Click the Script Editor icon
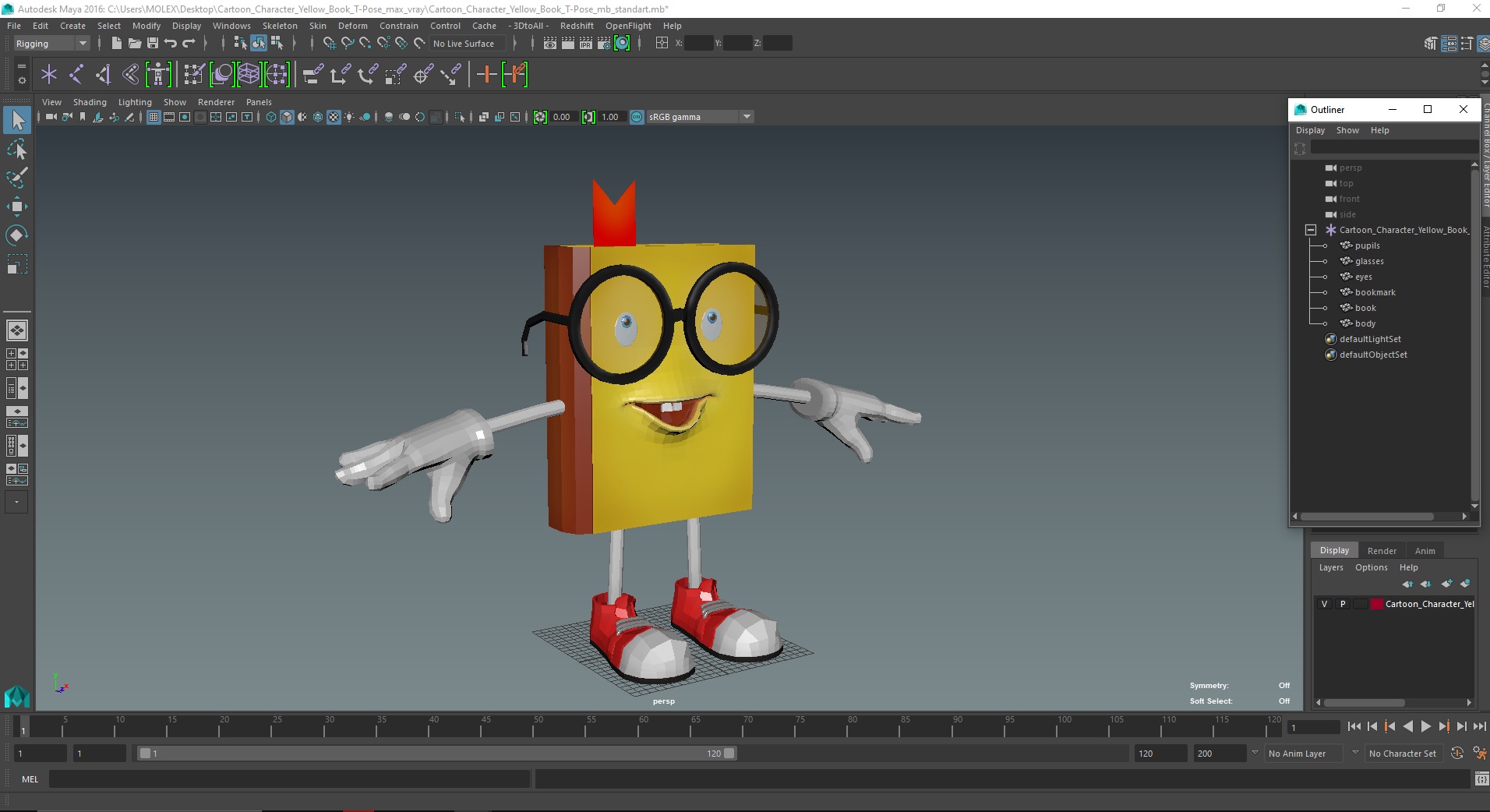 click(x=1481, y=779)
